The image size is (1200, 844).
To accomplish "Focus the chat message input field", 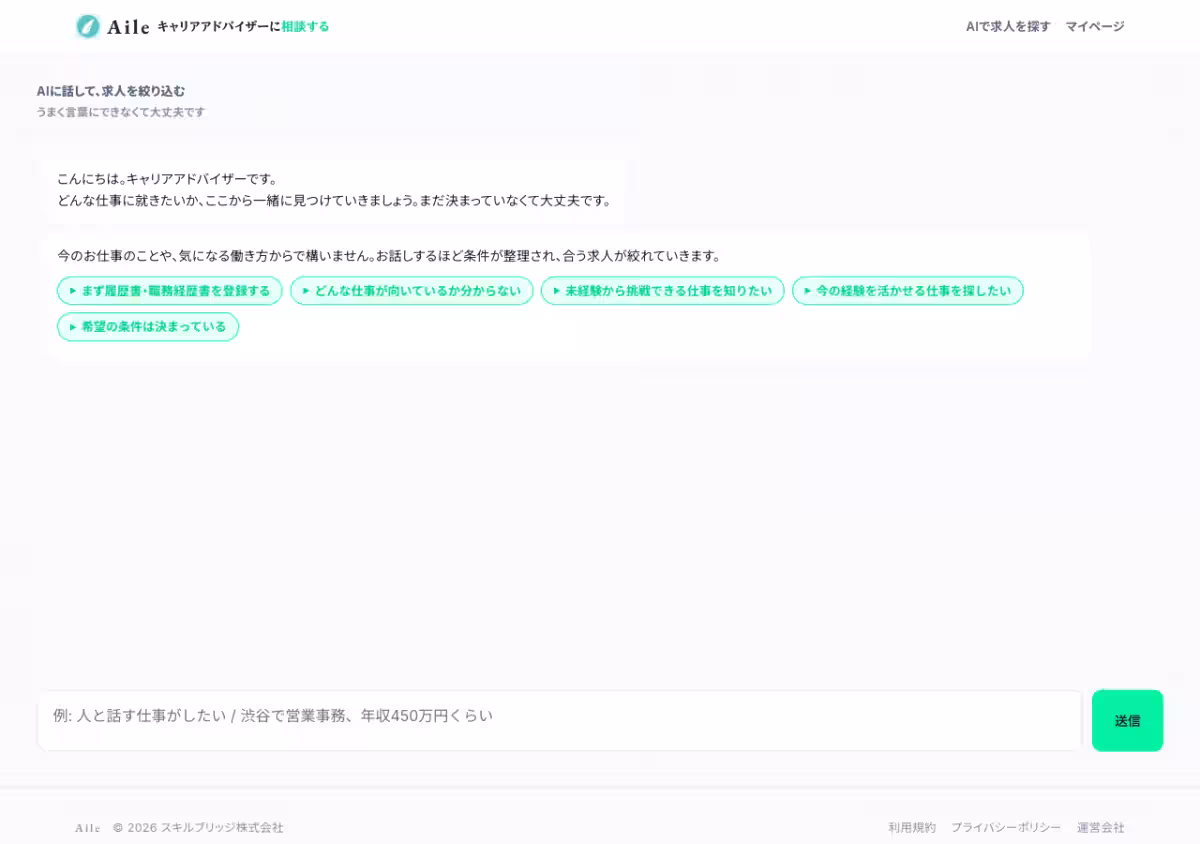I will click(x=560, y=720).
